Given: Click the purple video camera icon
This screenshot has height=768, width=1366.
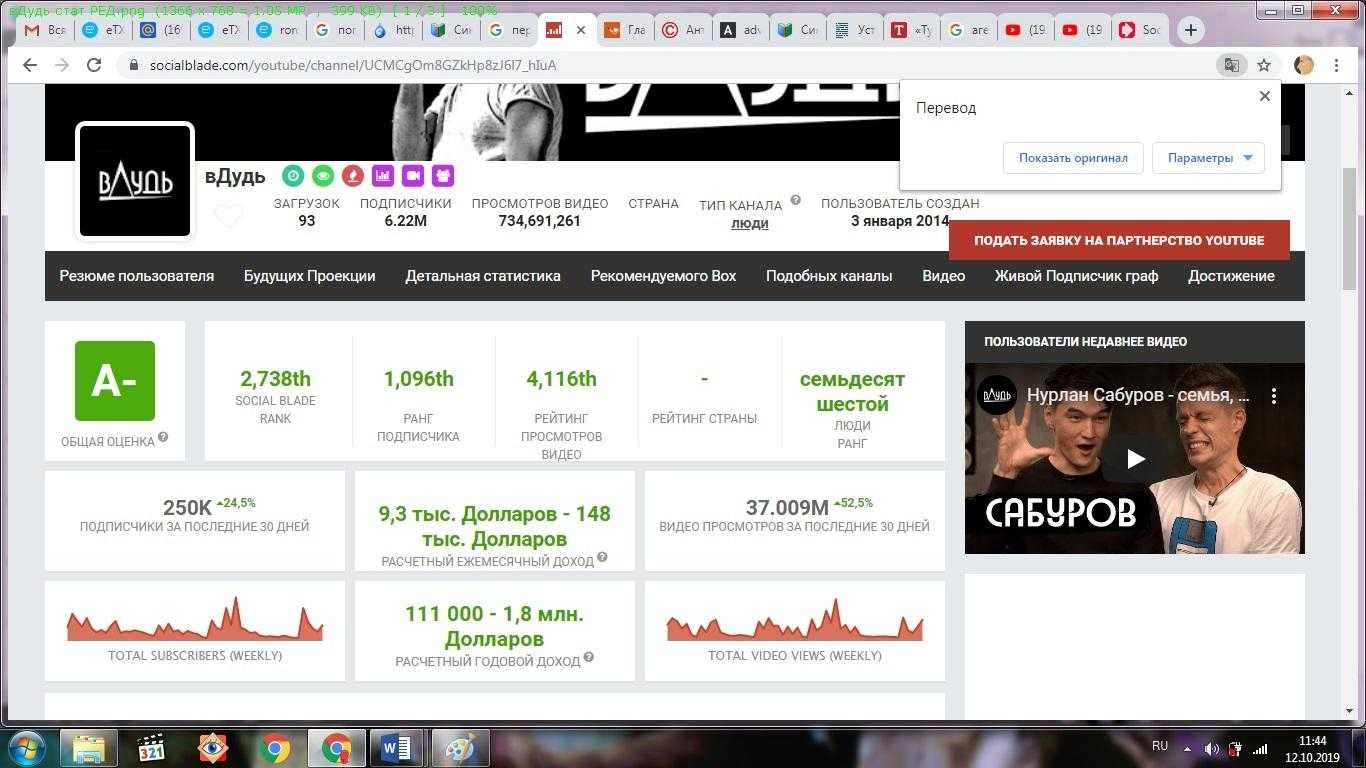Looking at the screenshot, I should tap(413, 176).
